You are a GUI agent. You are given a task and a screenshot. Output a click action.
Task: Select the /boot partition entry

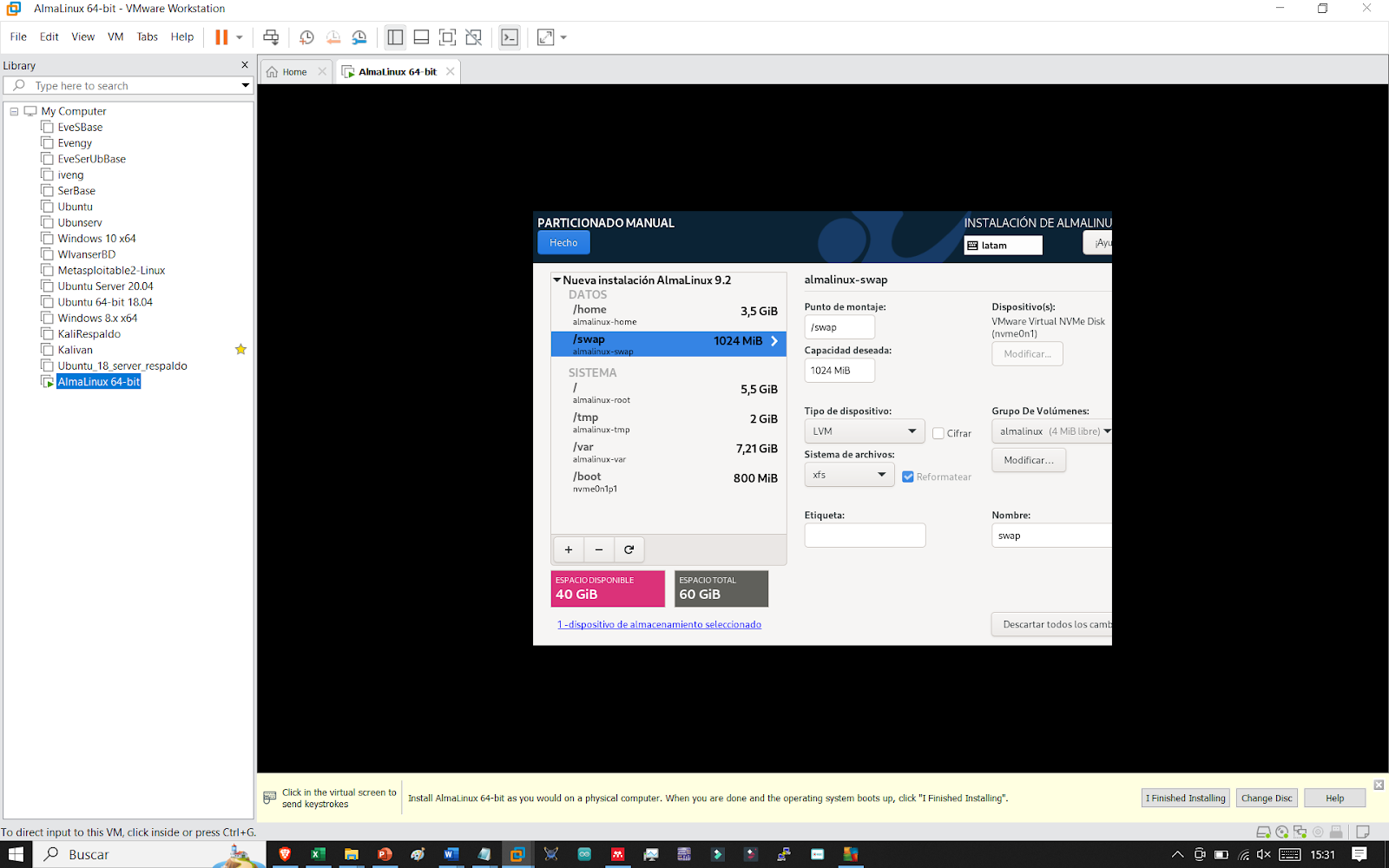[668, 482]
